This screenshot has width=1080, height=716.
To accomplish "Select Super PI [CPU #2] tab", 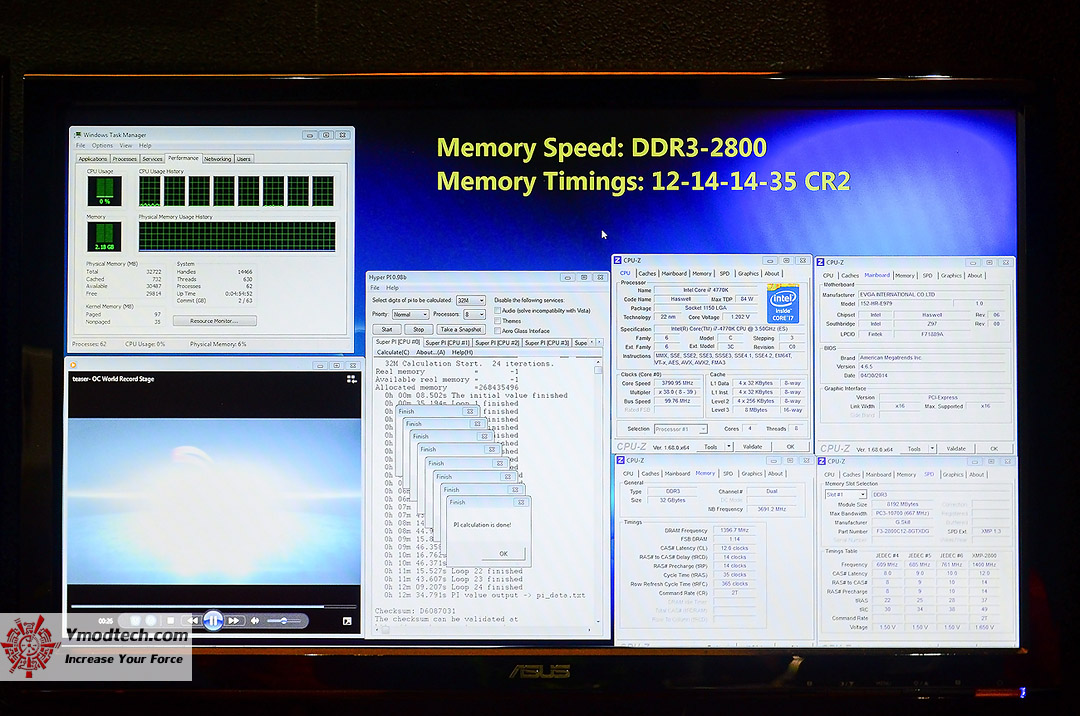I will coord(497,343).
